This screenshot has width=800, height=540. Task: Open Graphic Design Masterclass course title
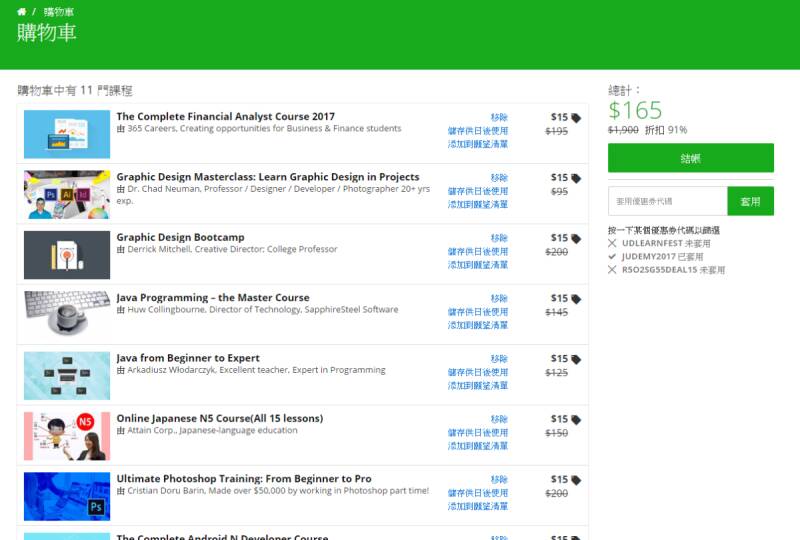[x=268, y=177]
